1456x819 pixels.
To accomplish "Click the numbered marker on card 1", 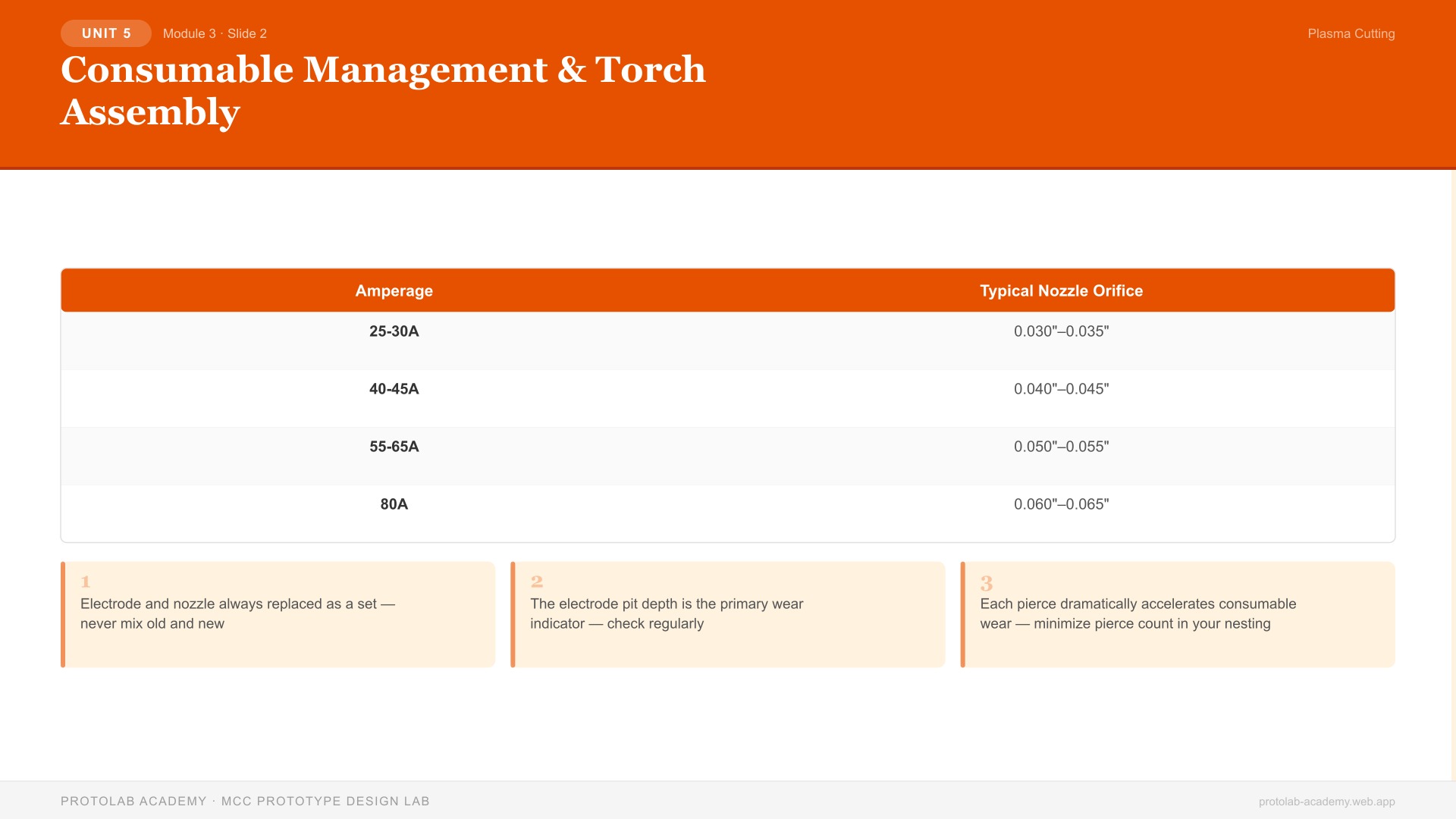I will click(x=85, y=582).
